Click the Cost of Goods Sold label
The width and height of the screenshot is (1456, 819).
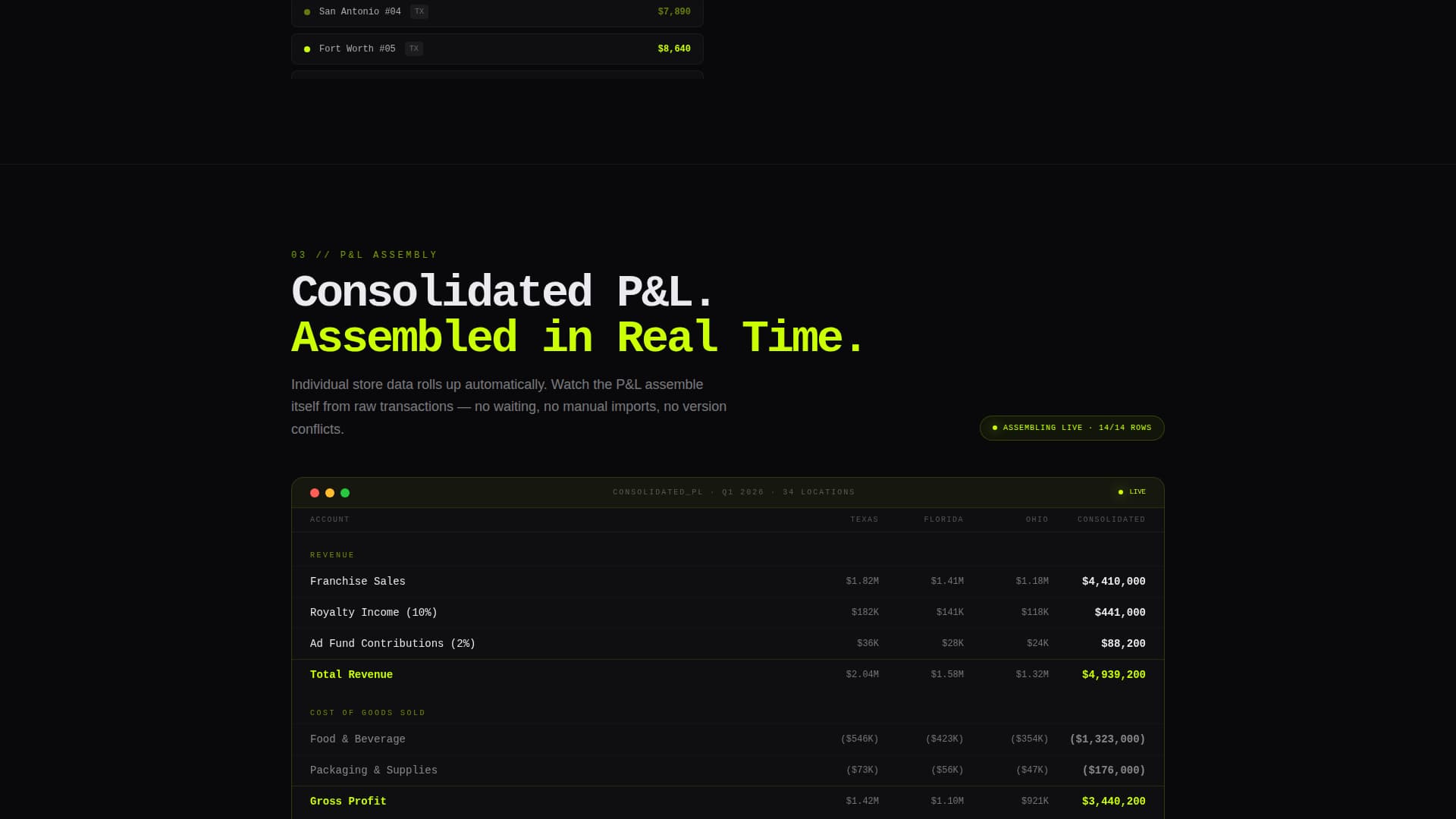(x=368, y=713)
